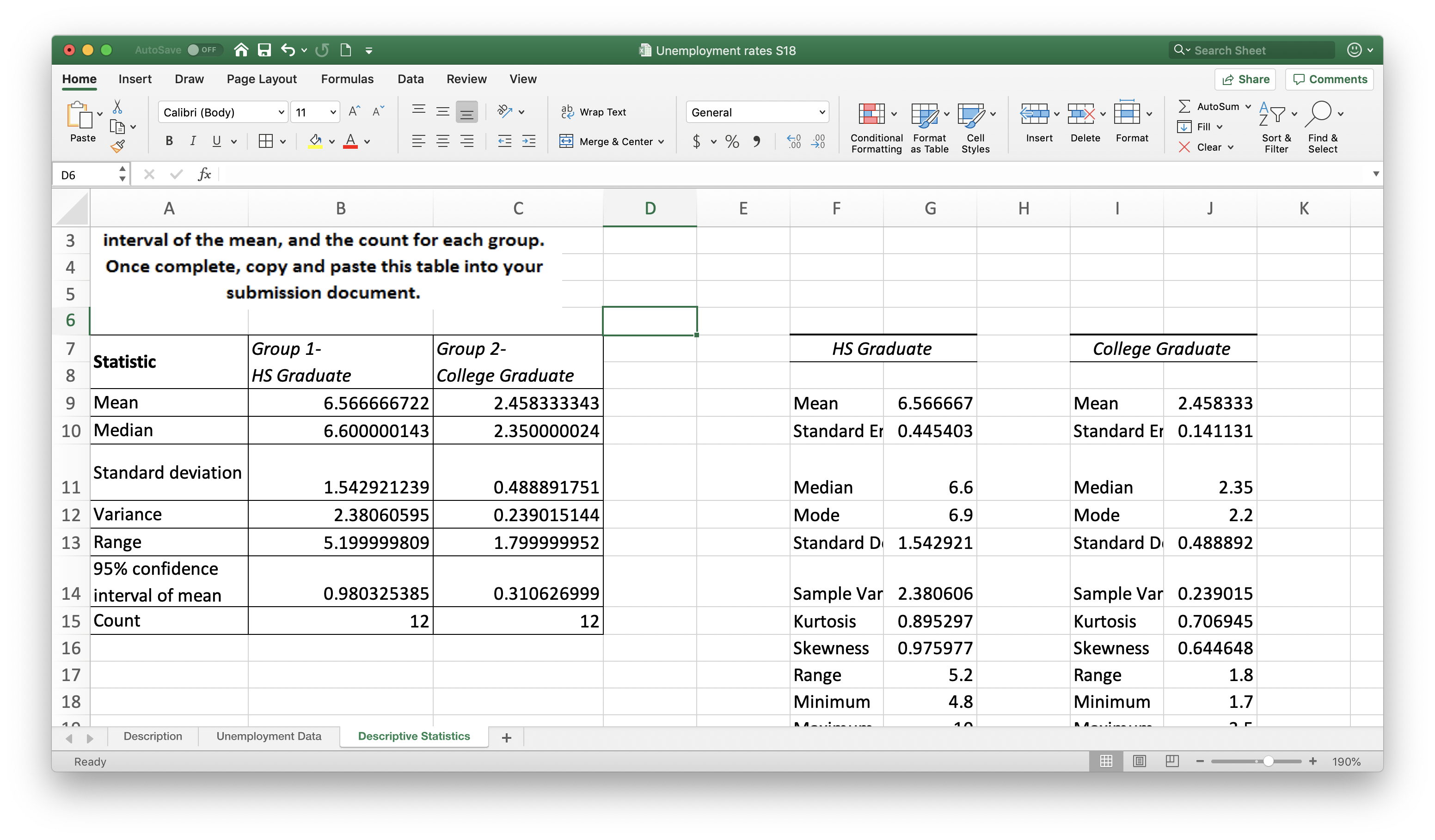Click the Share button
This screenshot has width=1435, height=840.
pyautogui.click(x=1245, y=79)
